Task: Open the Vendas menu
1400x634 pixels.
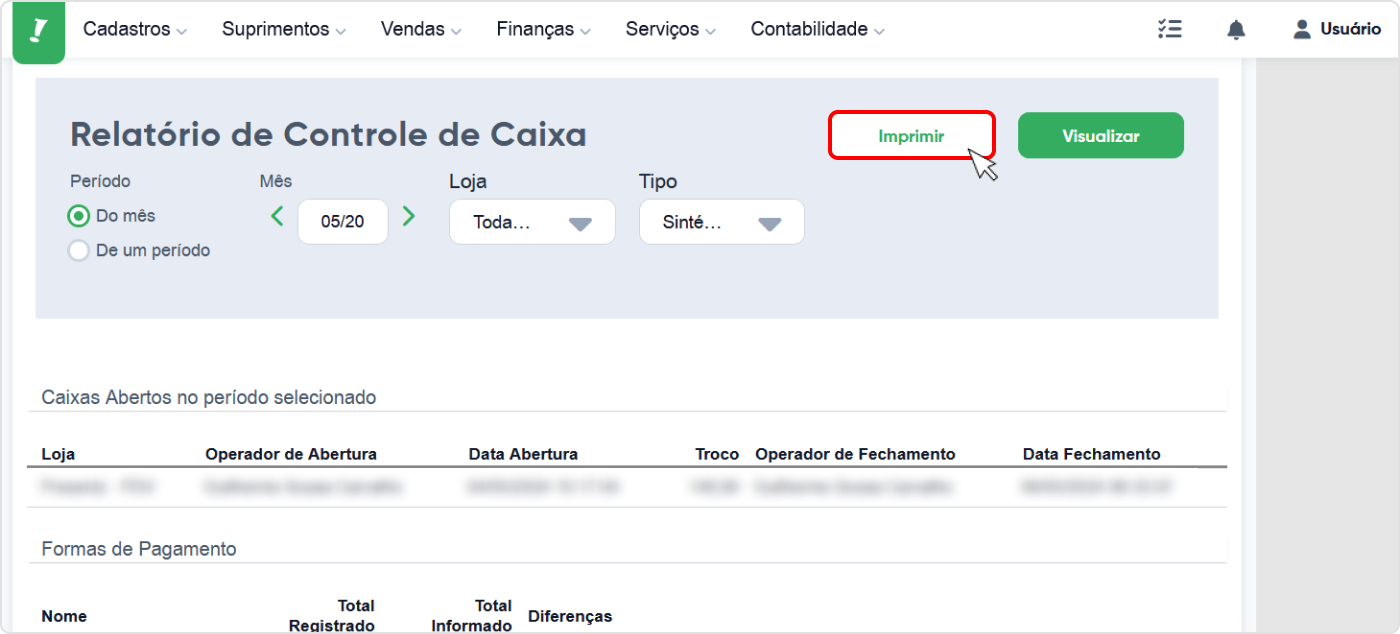Action: (x=421, y=29)
